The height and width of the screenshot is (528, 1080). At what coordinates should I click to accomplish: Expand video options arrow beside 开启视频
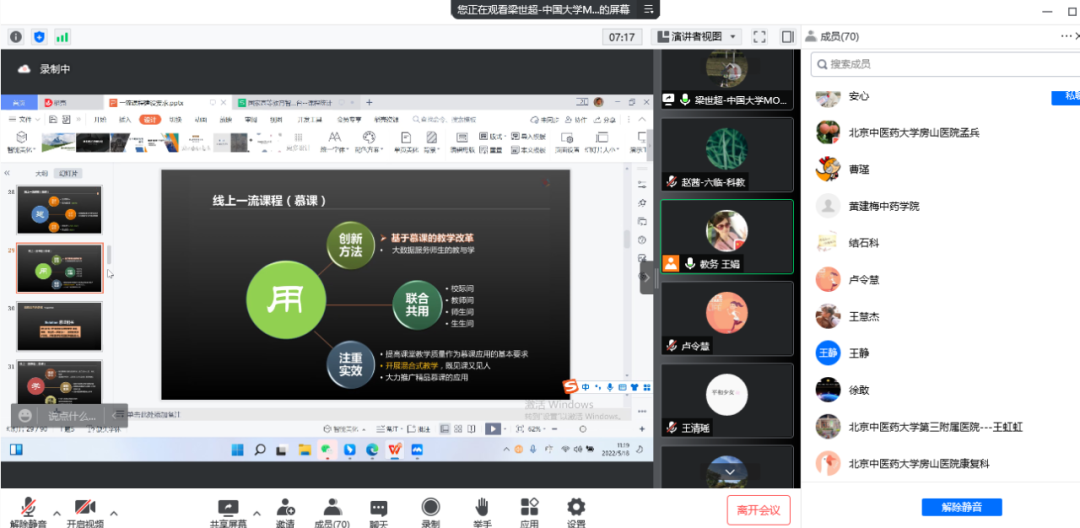coord(114,510)
